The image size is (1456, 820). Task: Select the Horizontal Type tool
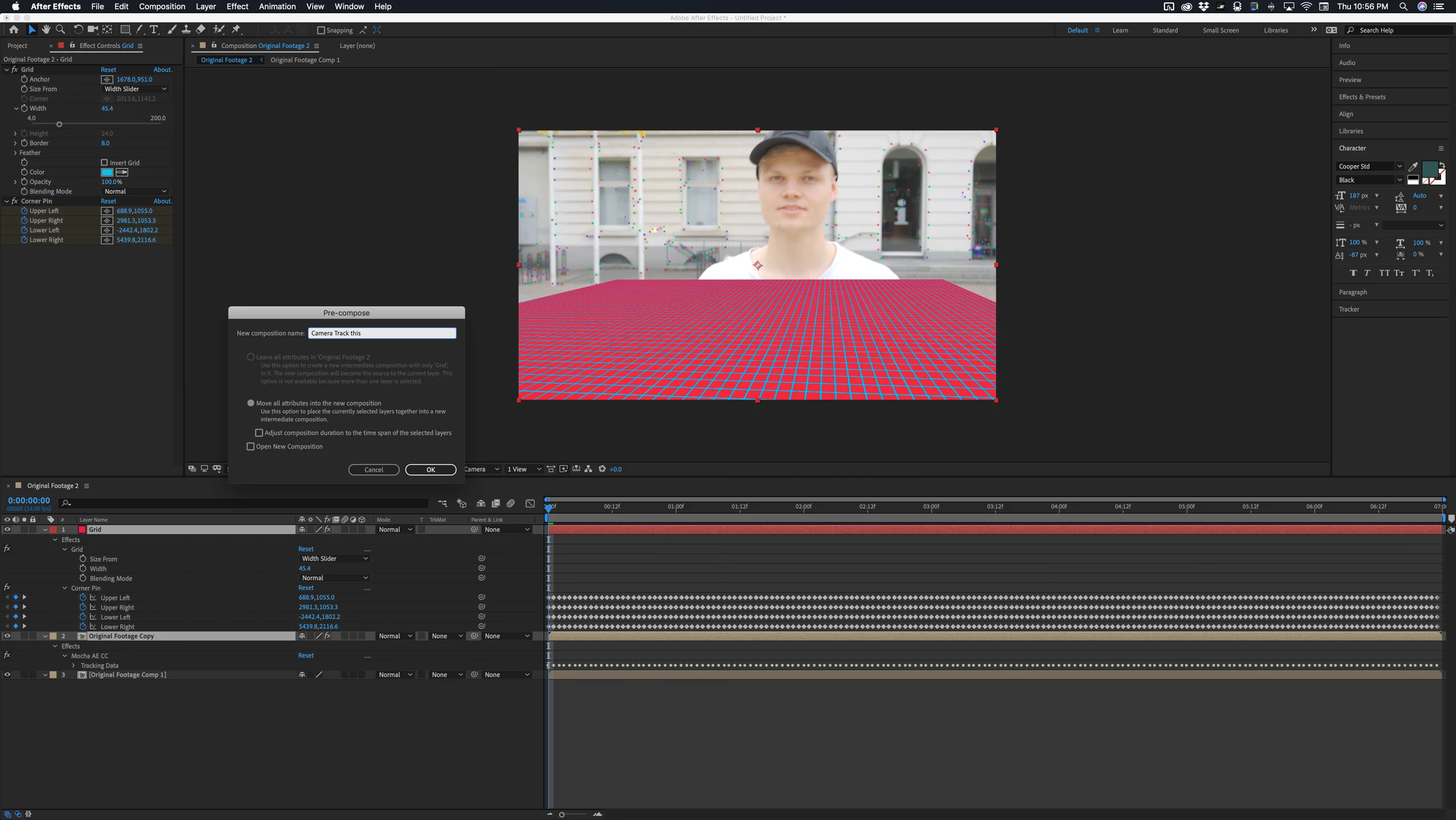click(154, 30)
